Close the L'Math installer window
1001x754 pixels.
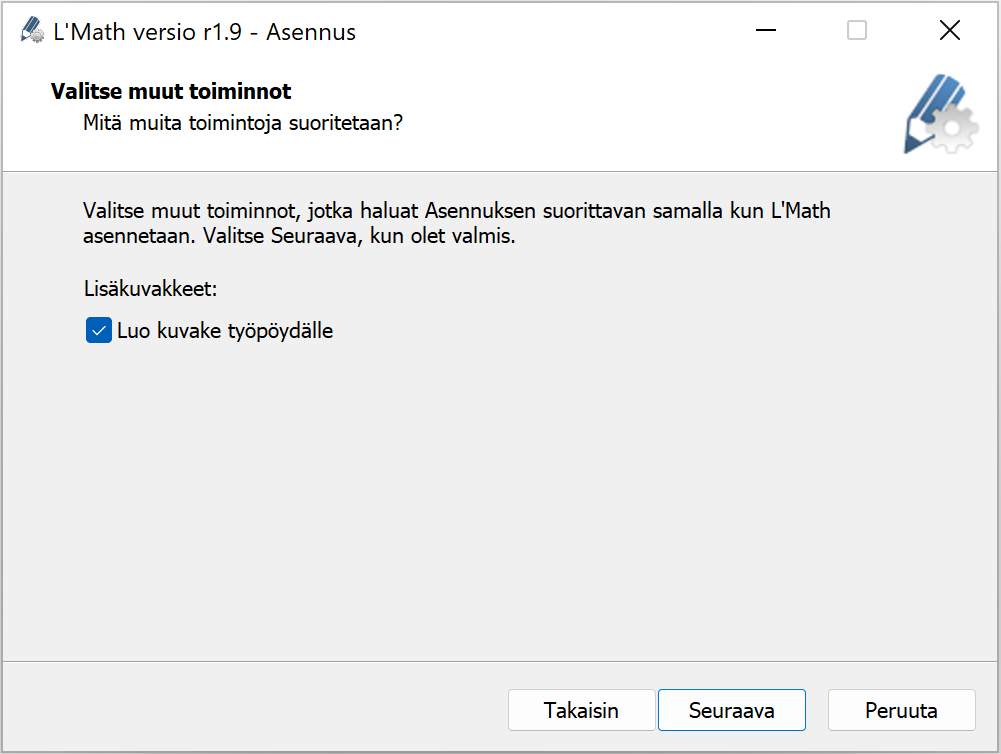(949, 31)
